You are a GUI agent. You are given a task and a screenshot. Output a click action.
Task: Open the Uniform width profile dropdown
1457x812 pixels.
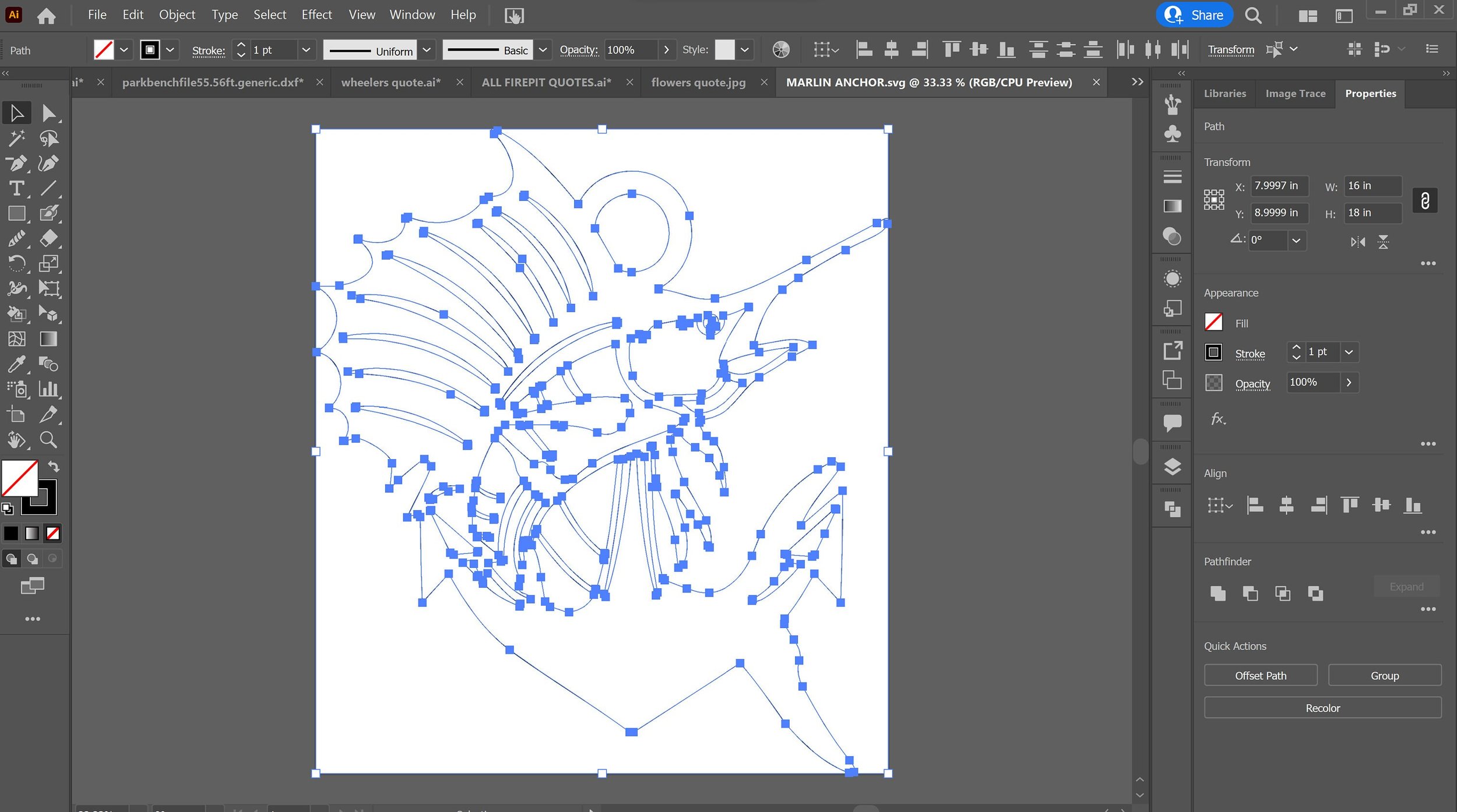427,50
